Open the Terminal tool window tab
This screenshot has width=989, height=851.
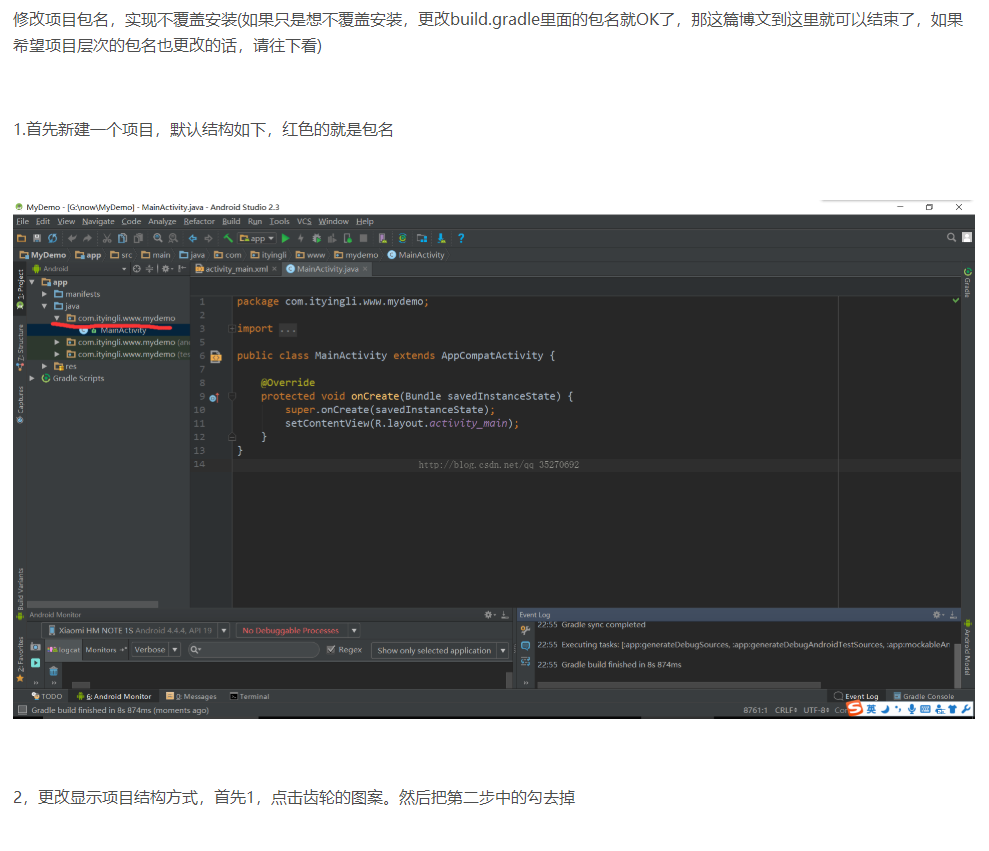[x=250, y=696]
